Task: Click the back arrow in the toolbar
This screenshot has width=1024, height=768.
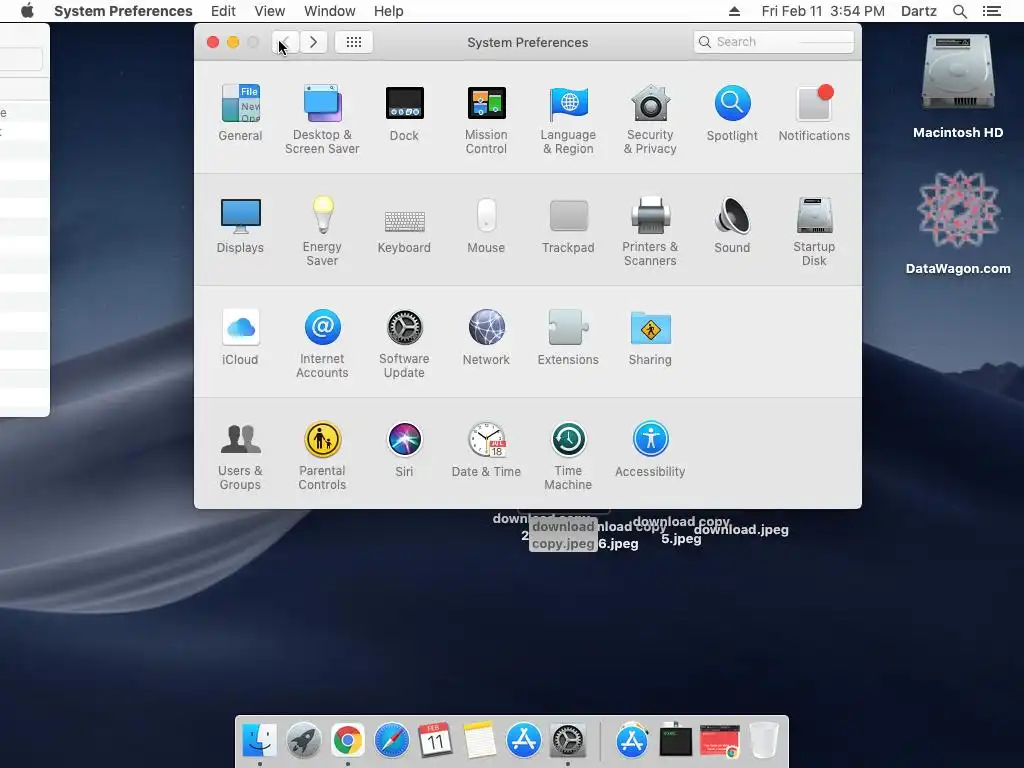Action: (x=285, y=42)
